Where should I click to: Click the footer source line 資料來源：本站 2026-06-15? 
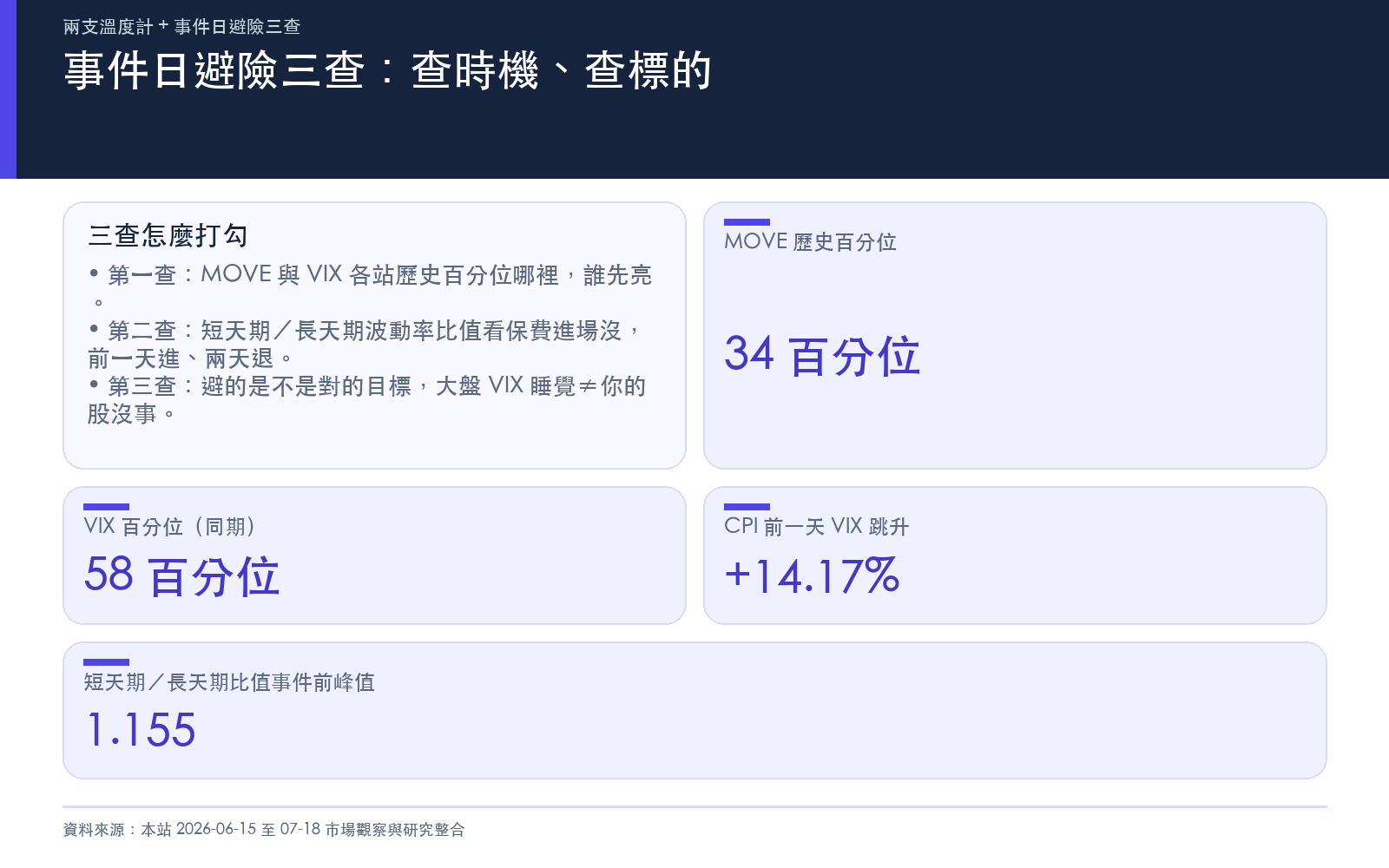coord(264,830)
